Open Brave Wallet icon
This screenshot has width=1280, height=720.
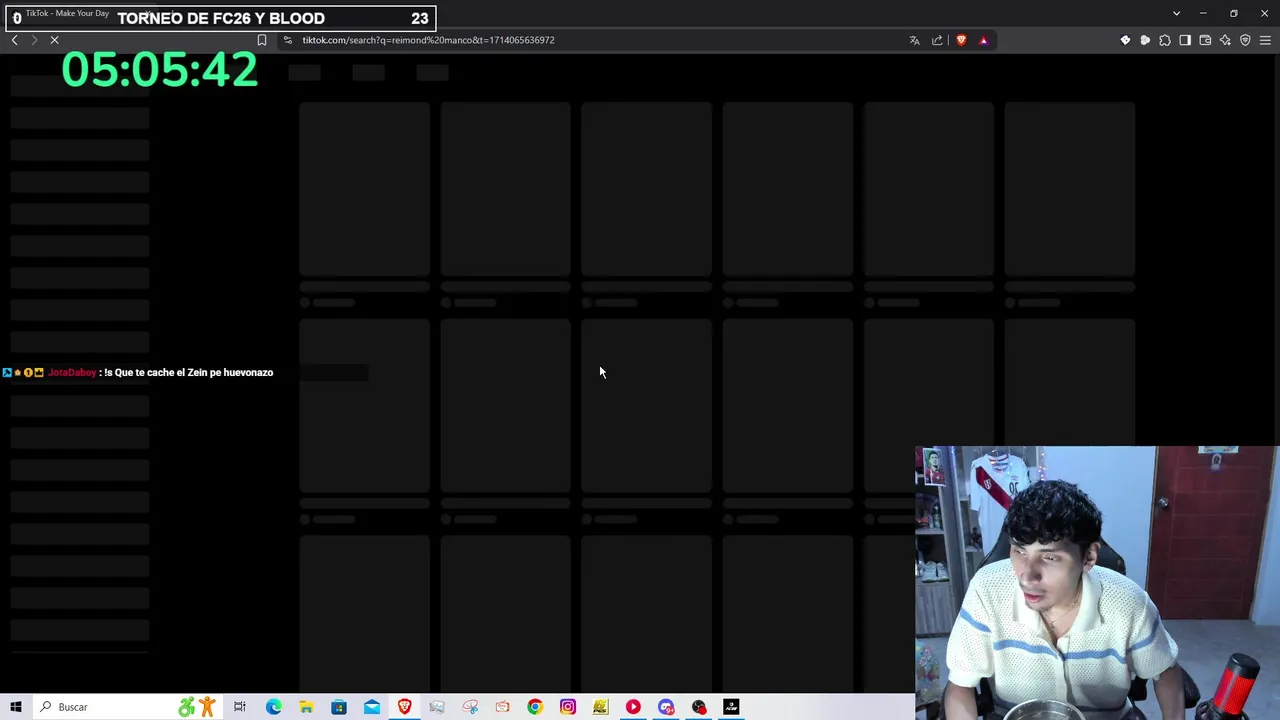coord(1205,40)
